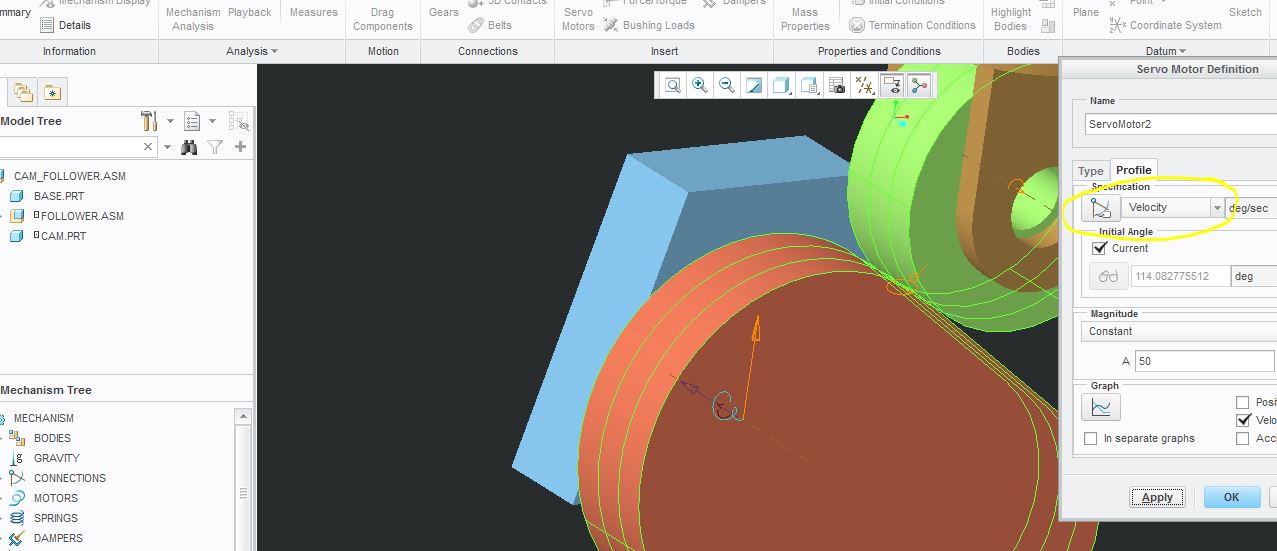Select CAM.PRT in the Model Tree

63,236
